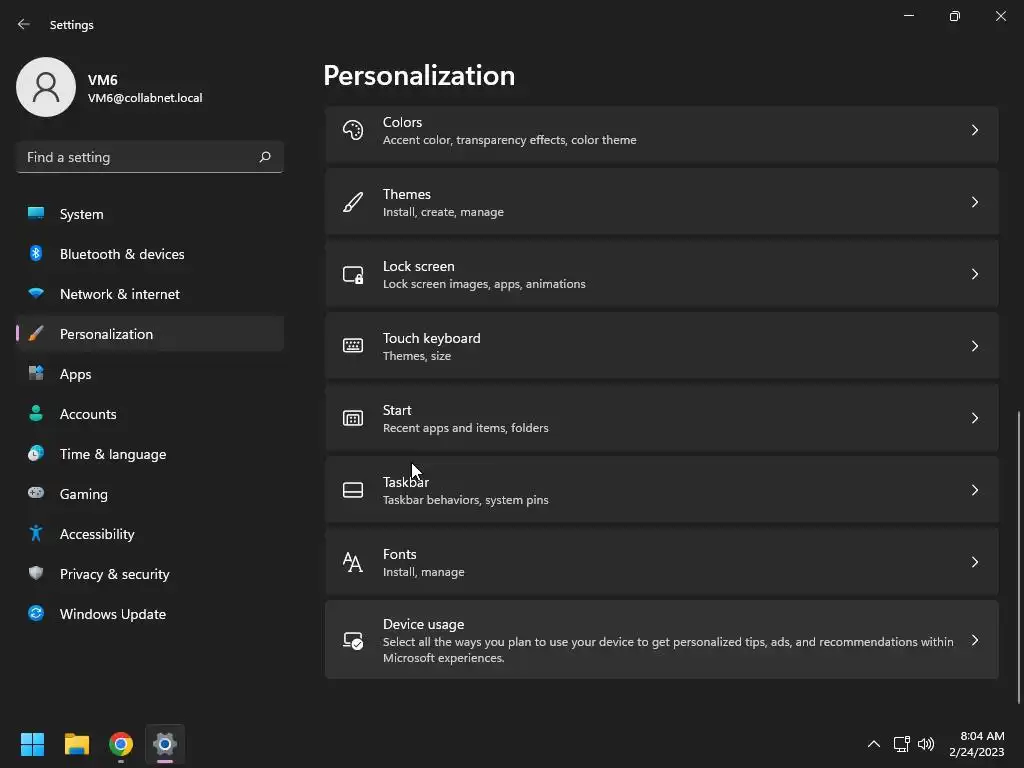Go to Privacy & security settings
This screenshot has height=768, width=1024.
coord(115,574)
